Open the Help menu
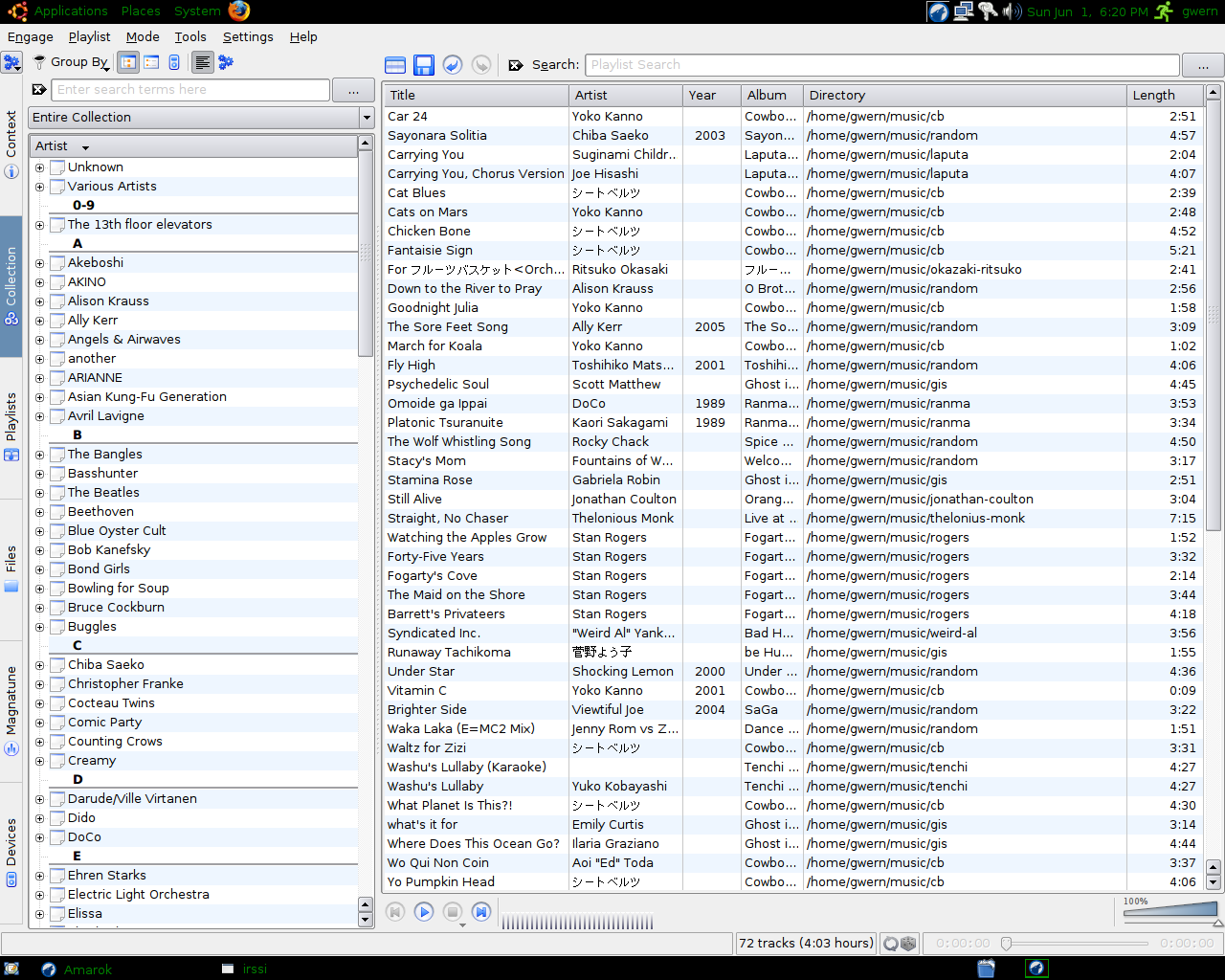This screenshot has height=980, width=1225. click(303, 37)
